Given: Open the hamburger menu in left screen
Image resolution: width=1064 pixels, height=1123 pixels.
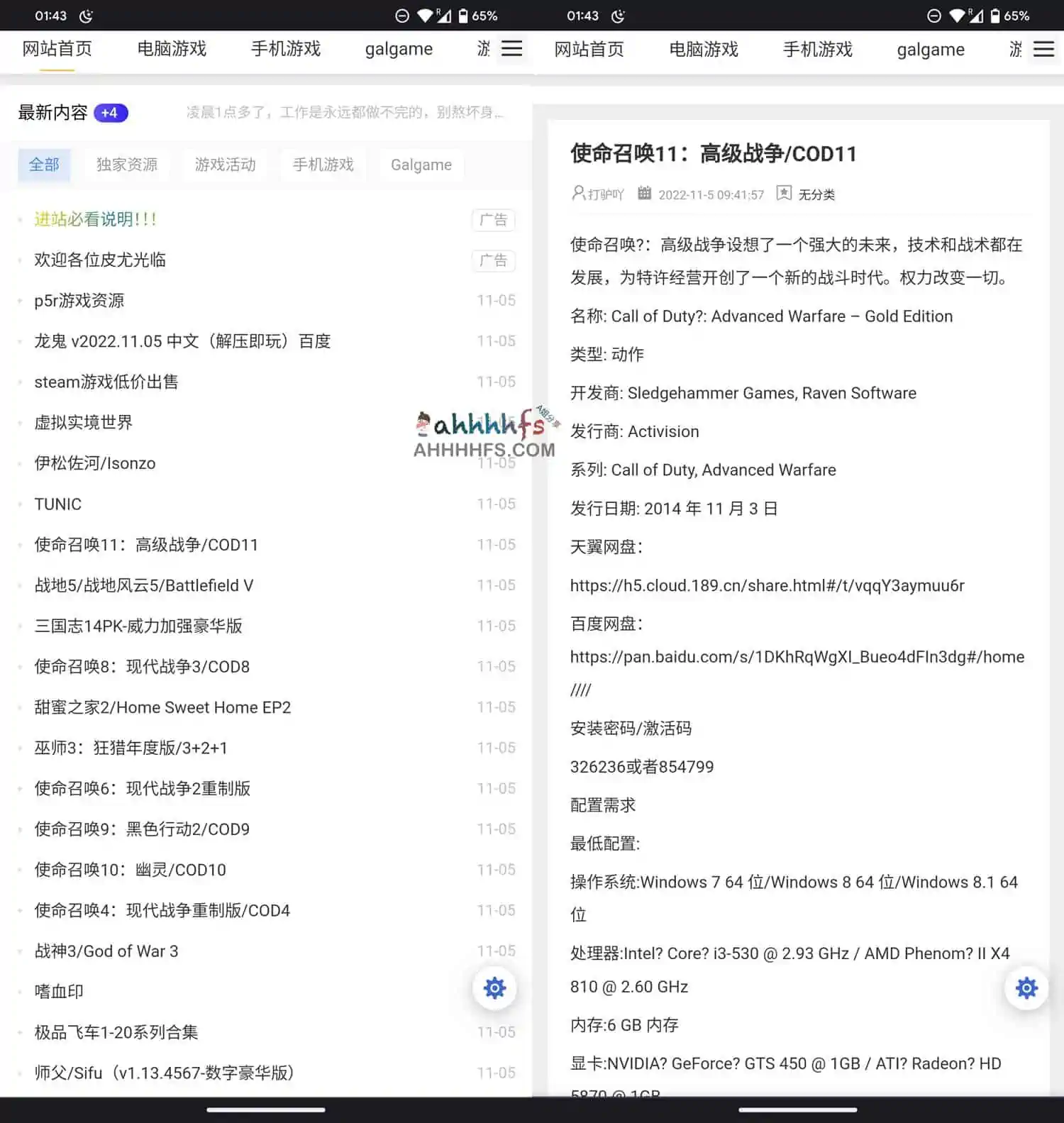Looking at the screenshot, I should pos(511,48).
